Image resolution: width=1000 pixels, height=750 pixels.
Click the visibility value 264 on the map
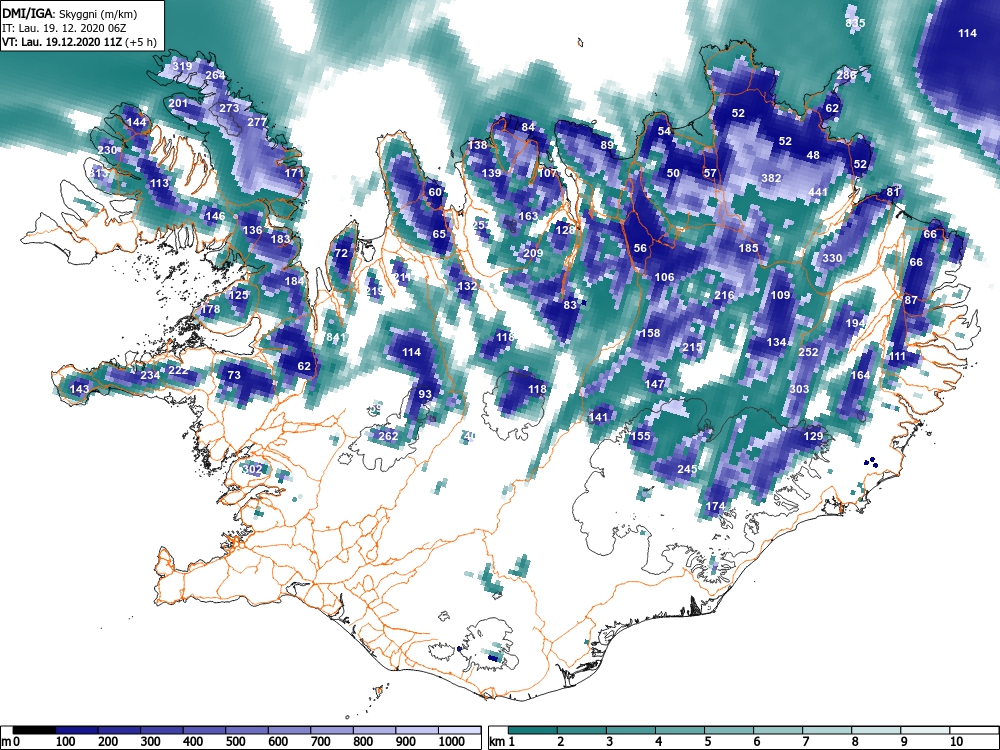coord(216,75)
